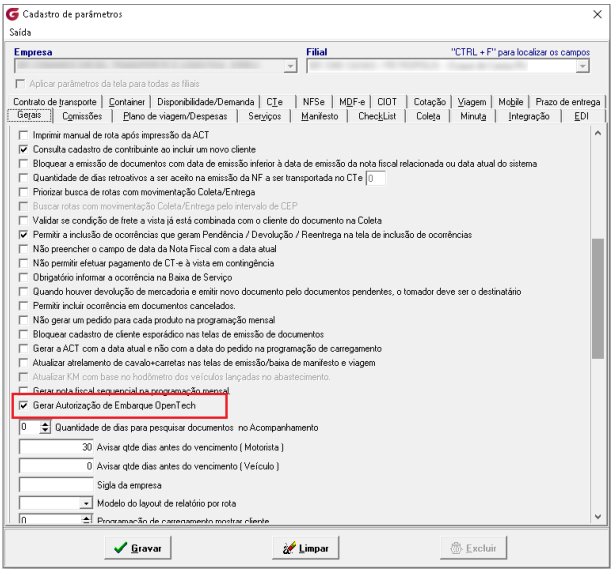This screenshot has width=616, height=574.
Task: Open the MDF-e tab
Action: tap(352, 102)
